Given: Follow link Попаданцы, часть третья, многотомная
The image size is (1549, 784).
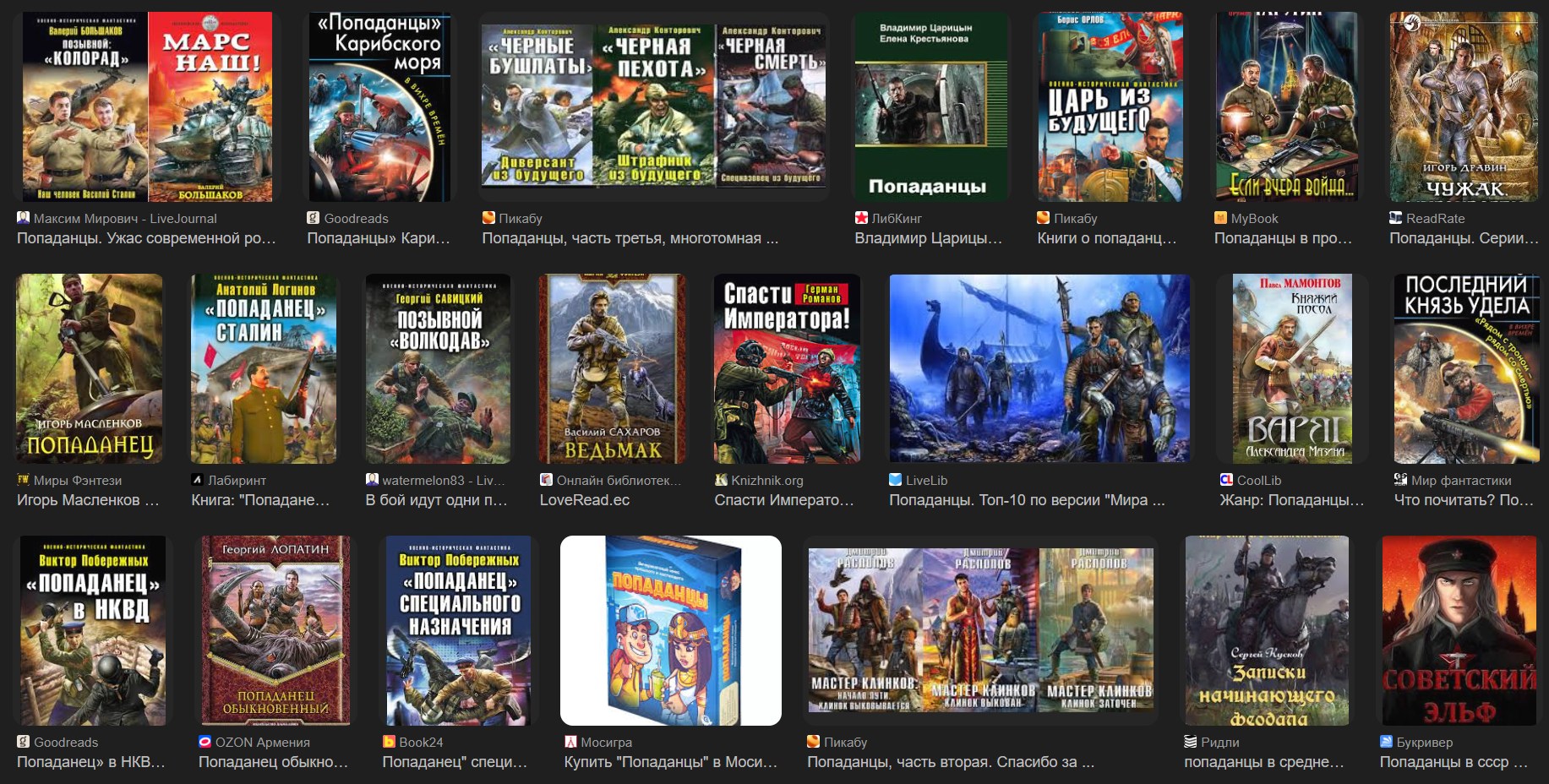Looking at the screenshot, I should tap(630, 238).
